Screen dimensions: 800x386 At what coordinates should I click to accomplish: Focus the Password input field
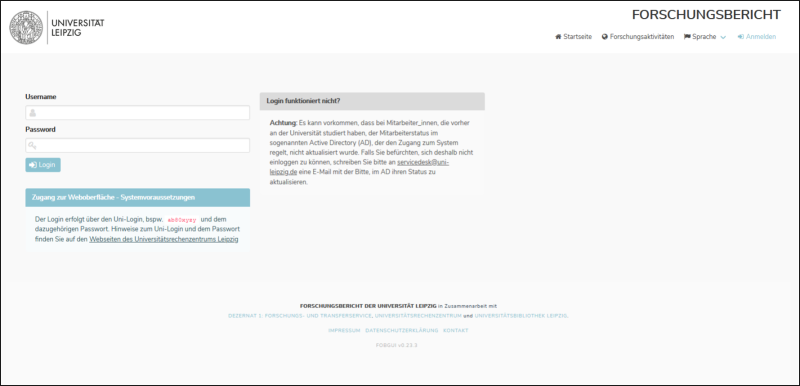click(x=138, y=146)
